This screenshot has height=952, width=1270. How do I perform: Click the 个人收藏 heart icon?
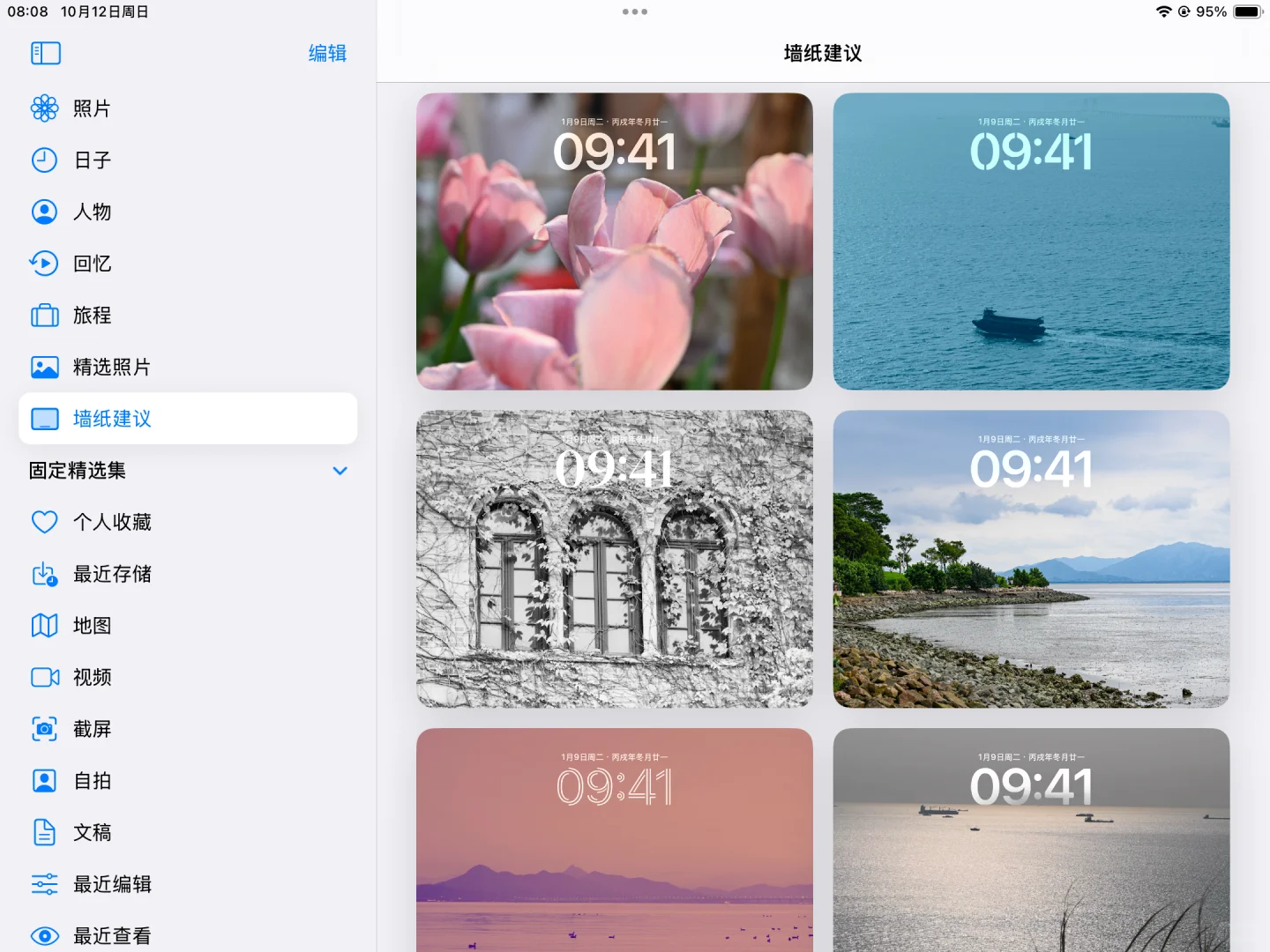pos(45,522)
